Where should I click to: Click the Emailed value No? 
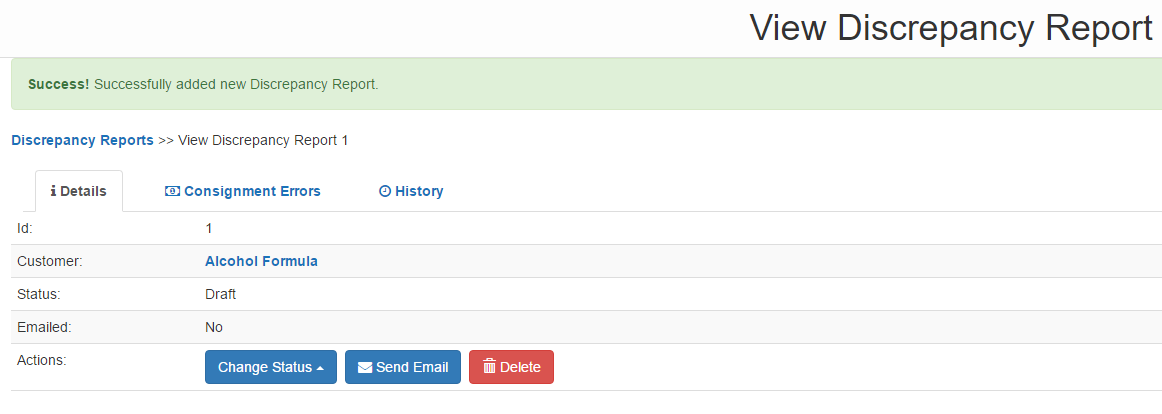[x=214, y=327]
